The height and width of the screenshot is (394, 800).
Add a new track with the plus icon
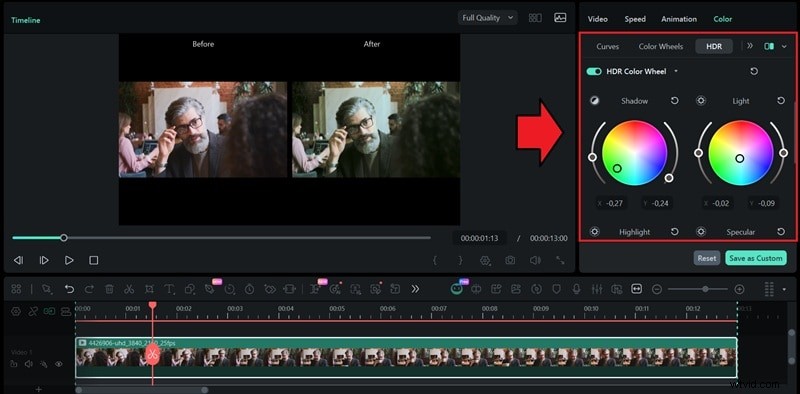38,389
